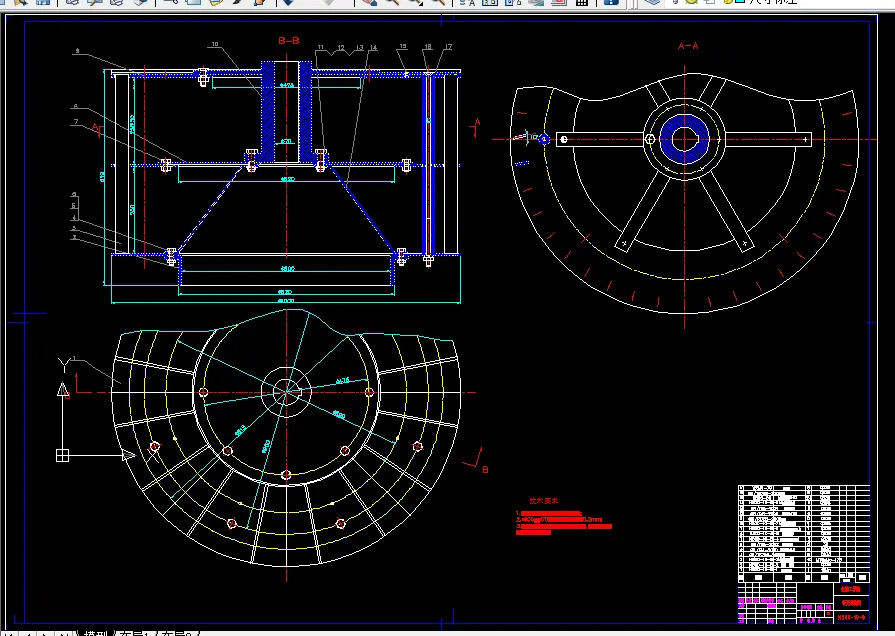The image size is (895, 636).
Task: Click the UCS Y-axis label
Action: [x=64, y=363]
